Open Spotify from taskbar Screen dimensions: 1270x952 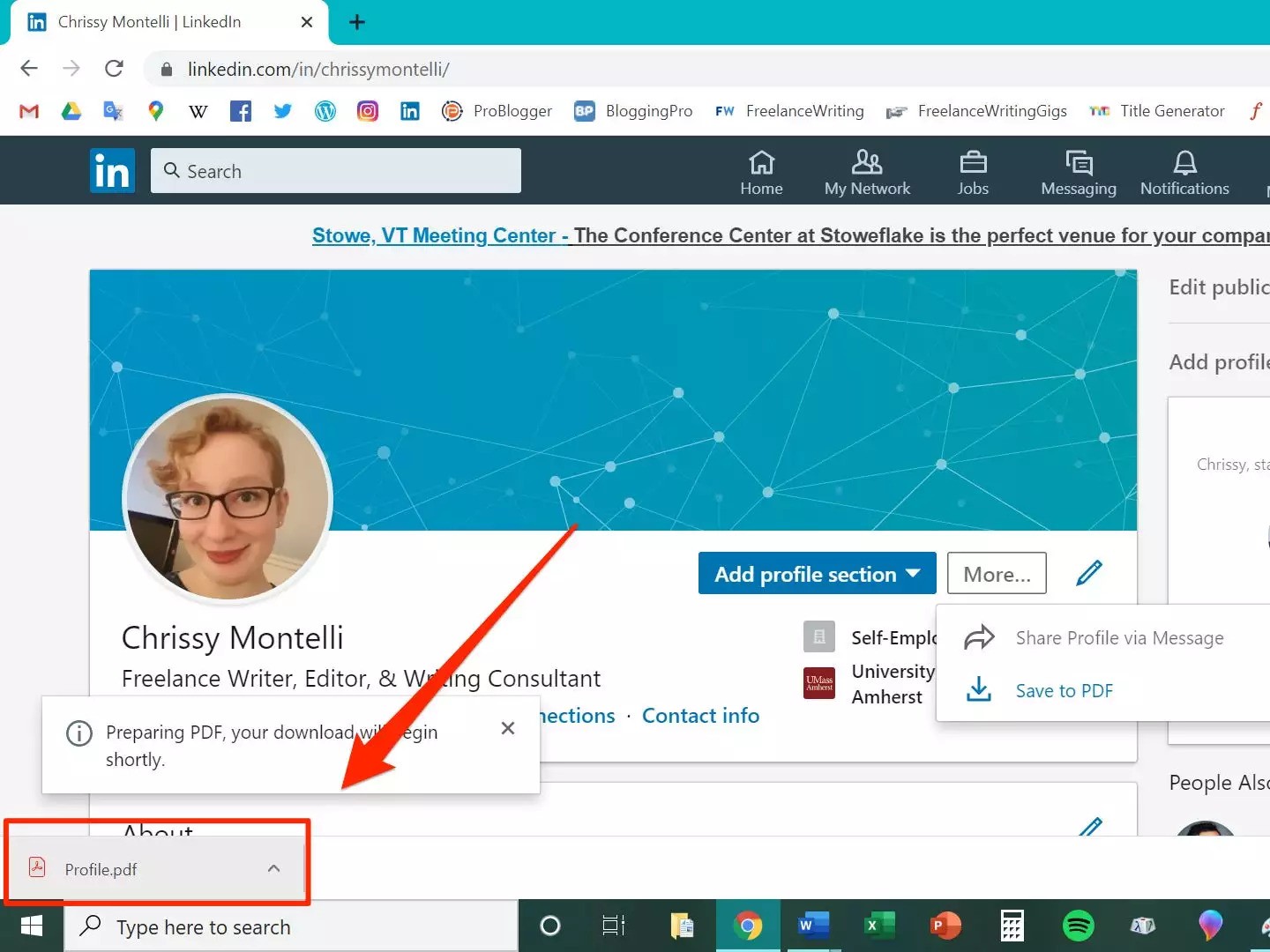1078,926
